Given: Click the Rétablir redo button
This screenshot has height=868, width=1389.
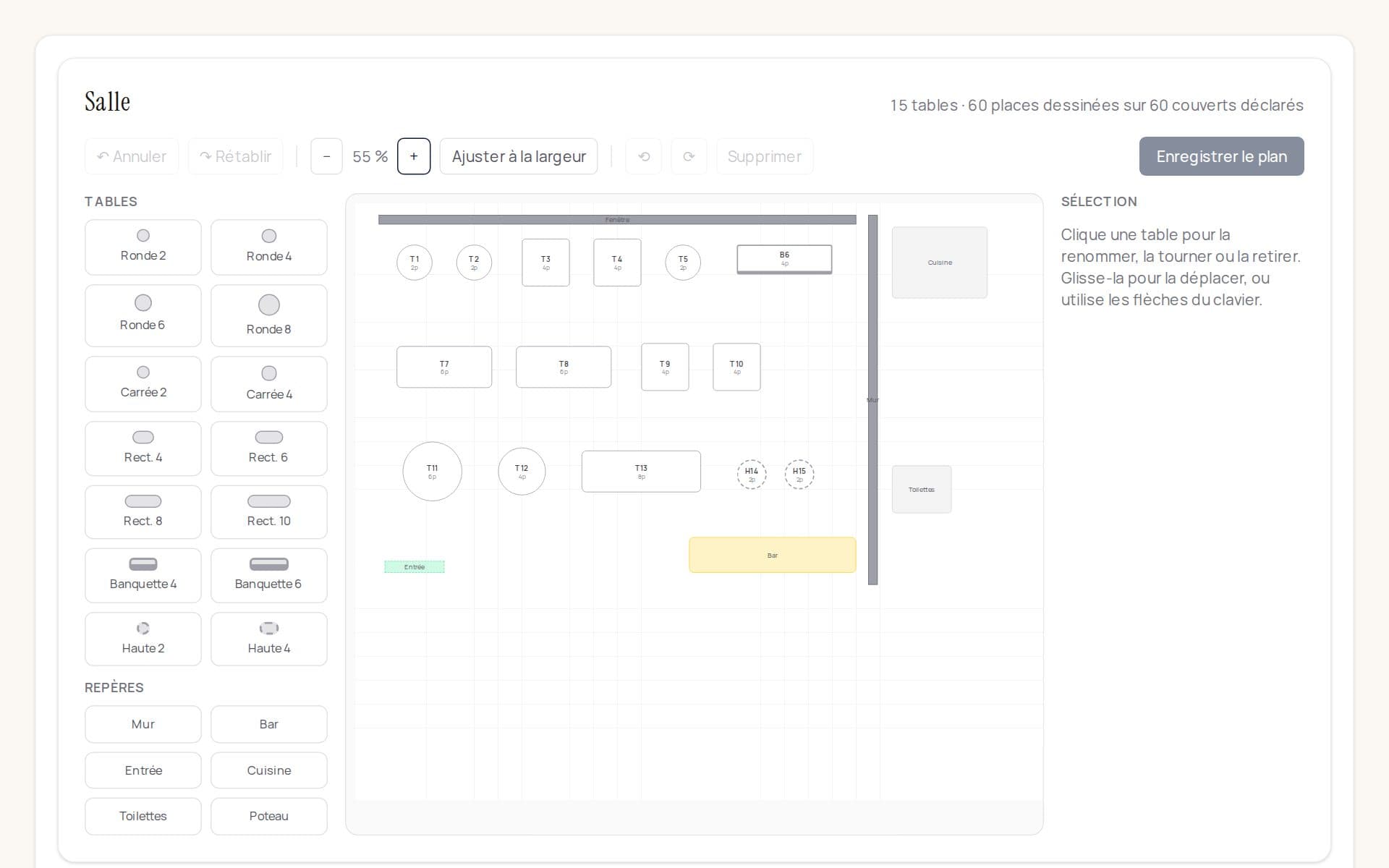Looking at the screenshot, I should pyautogui.click(x=236, y=156).
